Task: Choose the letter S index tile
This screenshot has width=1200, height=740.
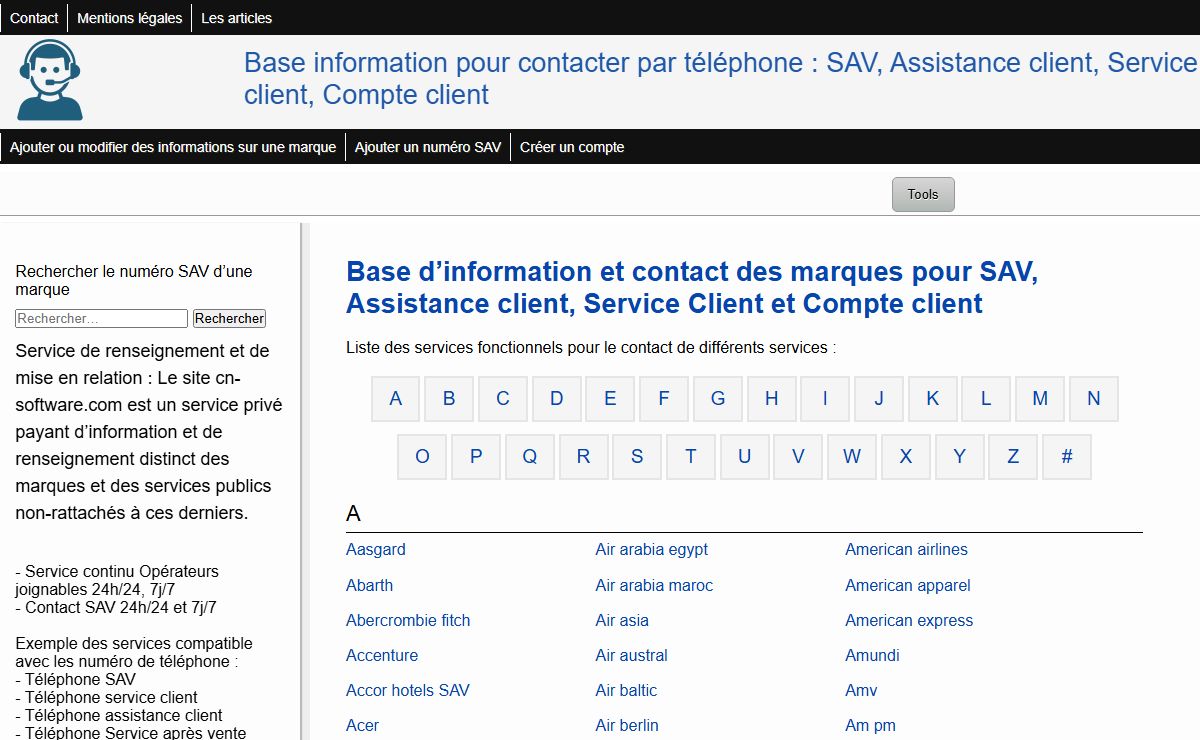Action: point(637,457)
